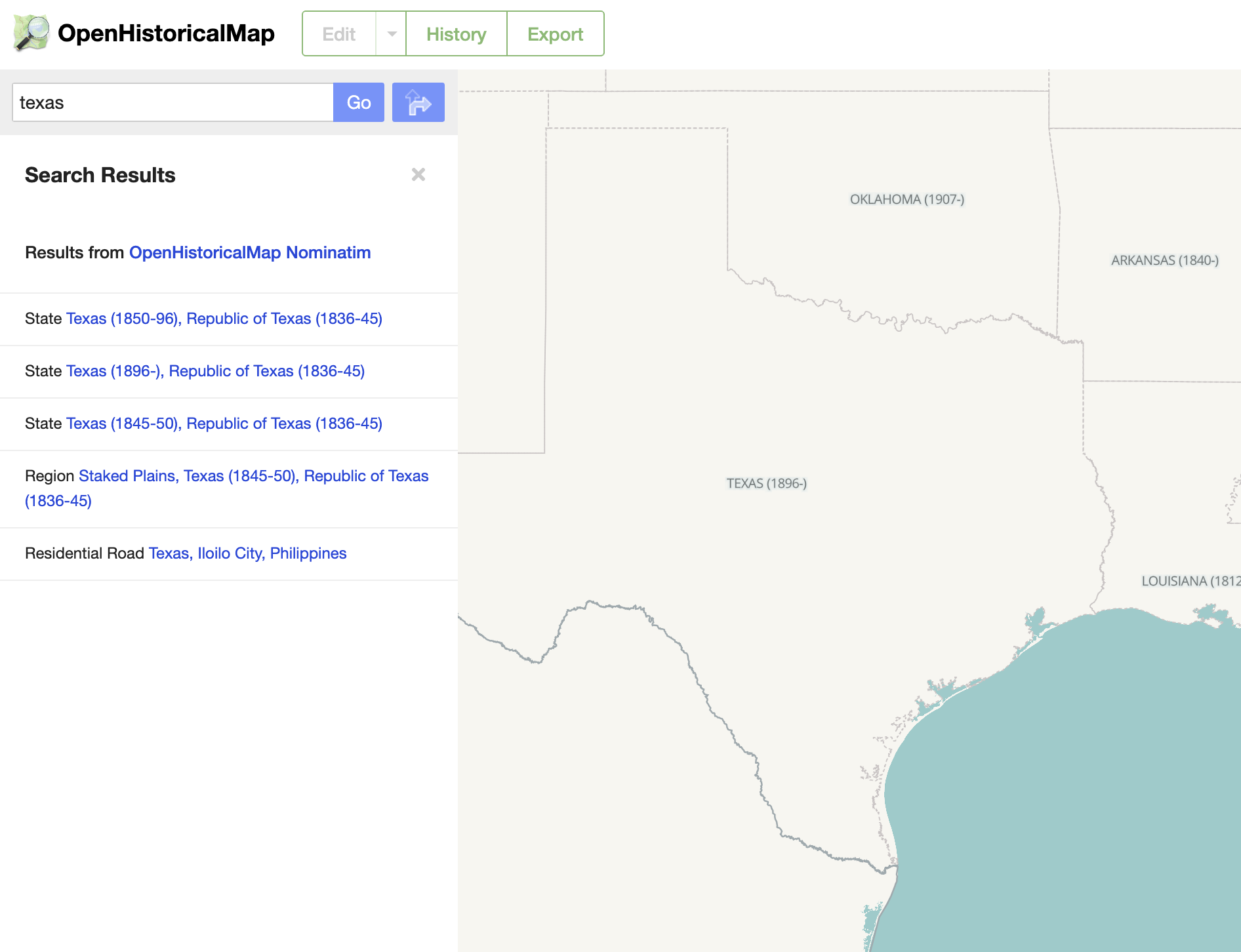
Task: Click the ARKANSAS (1840-) map label
Action: pos(1164,260)
